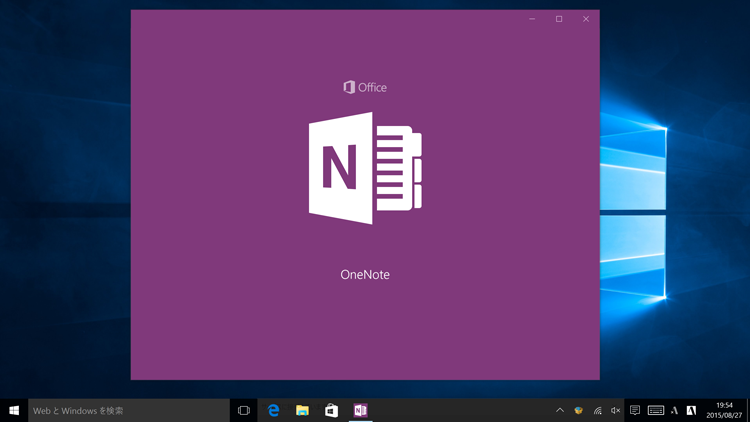
Task: Click the security shield tray icon
Action: (x=578, y=410)
